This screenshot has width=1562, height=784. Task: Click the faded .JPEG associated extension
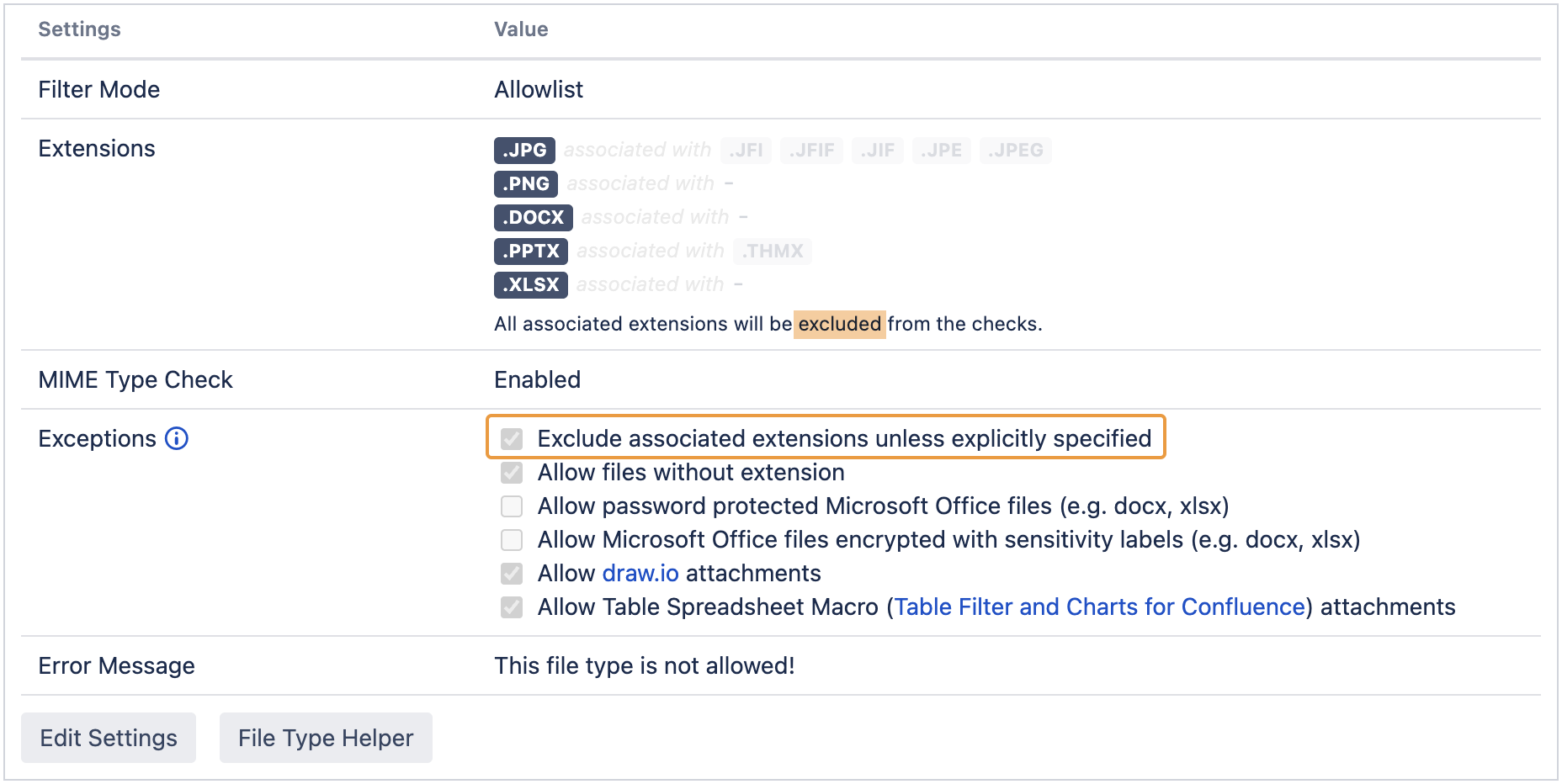[x=1015, y=150]
